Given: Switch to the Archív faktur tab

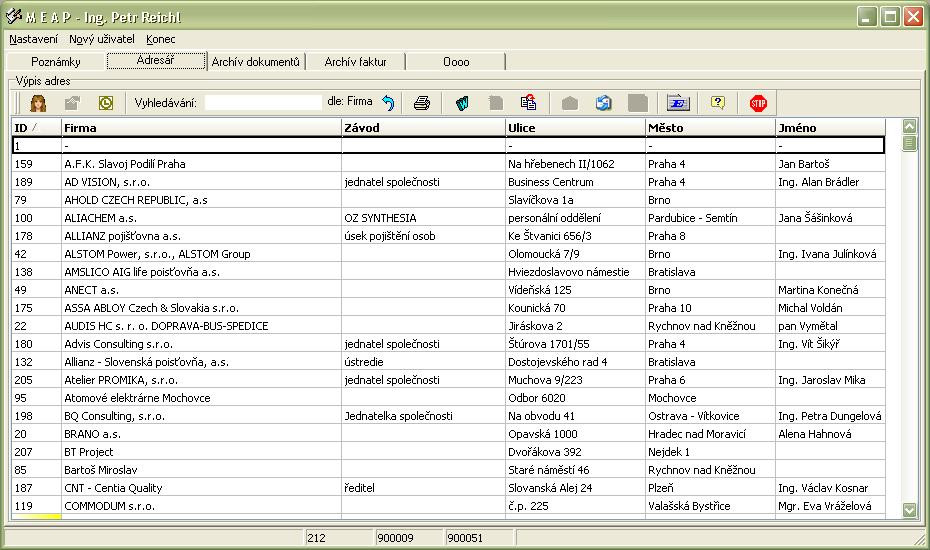Looking at the screenshot, I should click(x=355, y=62).
